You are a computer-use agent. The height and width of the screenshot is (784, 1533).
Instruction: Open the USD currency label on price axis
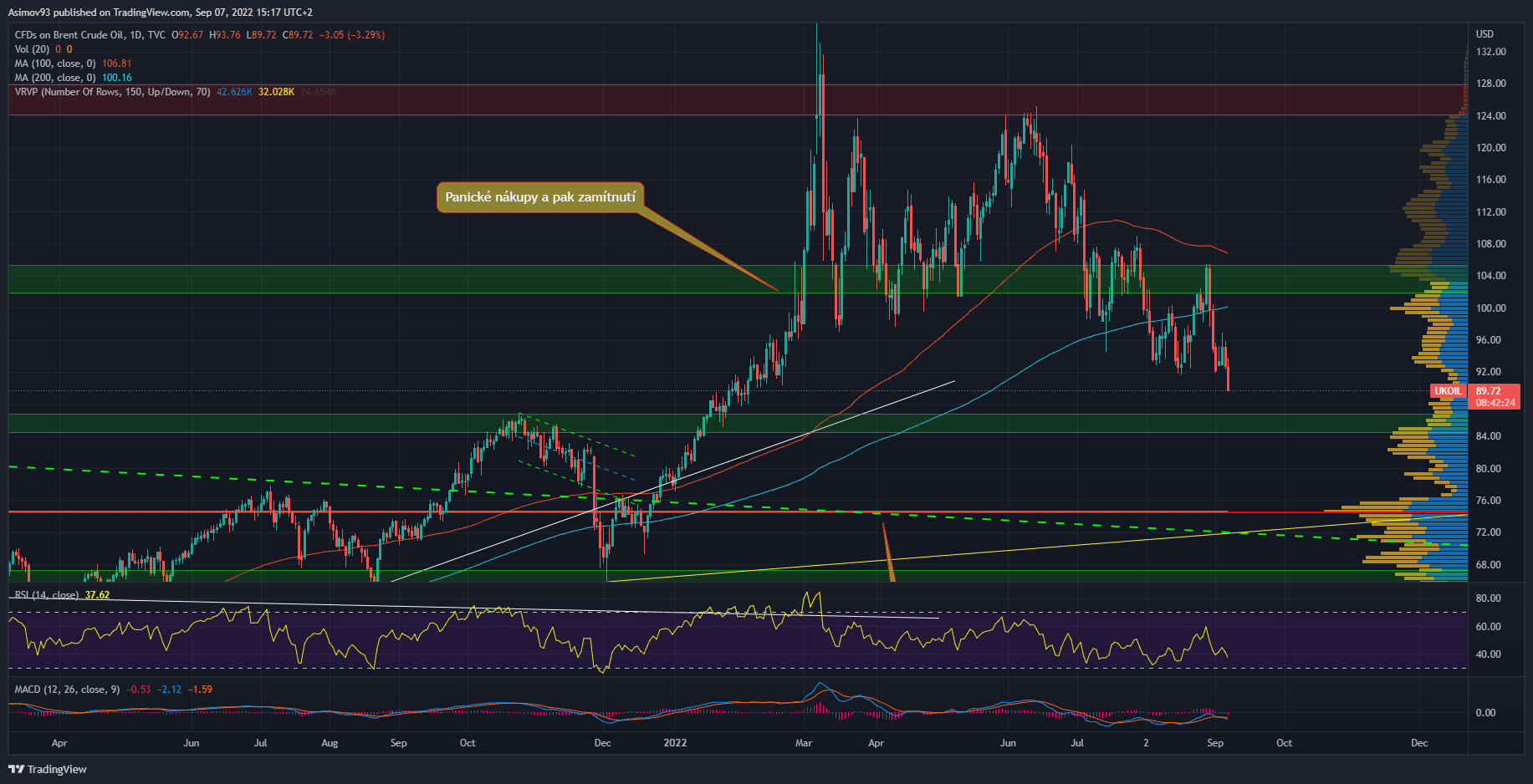tap(1484, 34)
